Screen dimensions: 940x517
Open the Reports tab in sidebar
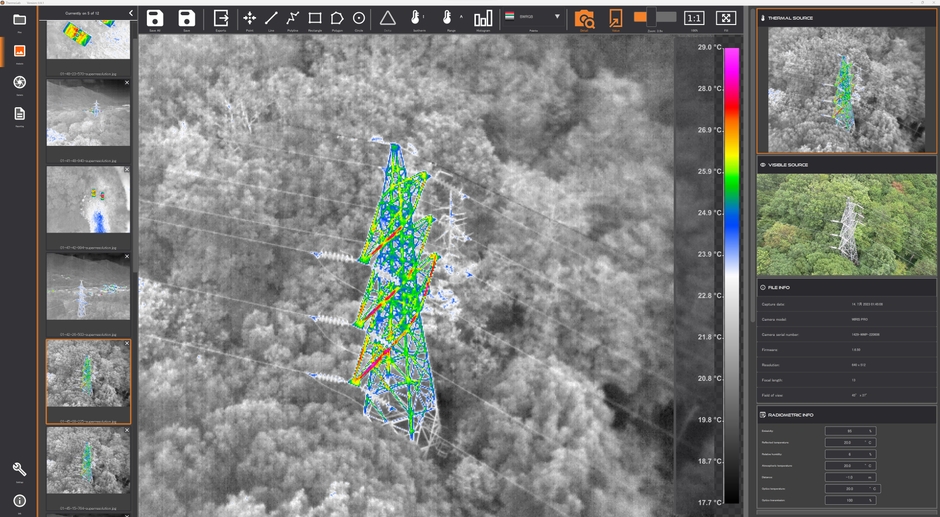(x=19, y=115)
